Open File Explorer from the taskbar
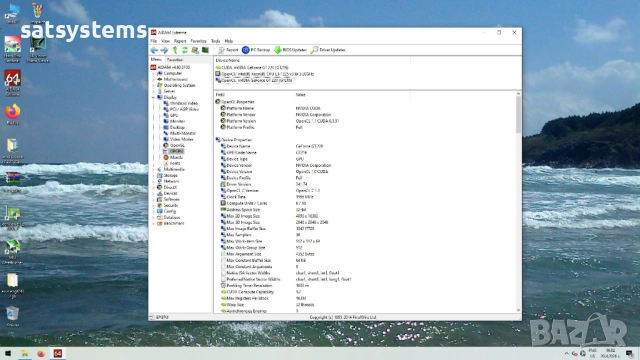This screenshot has height=360, width=640. pyautogui.click(x=24, y=353)
